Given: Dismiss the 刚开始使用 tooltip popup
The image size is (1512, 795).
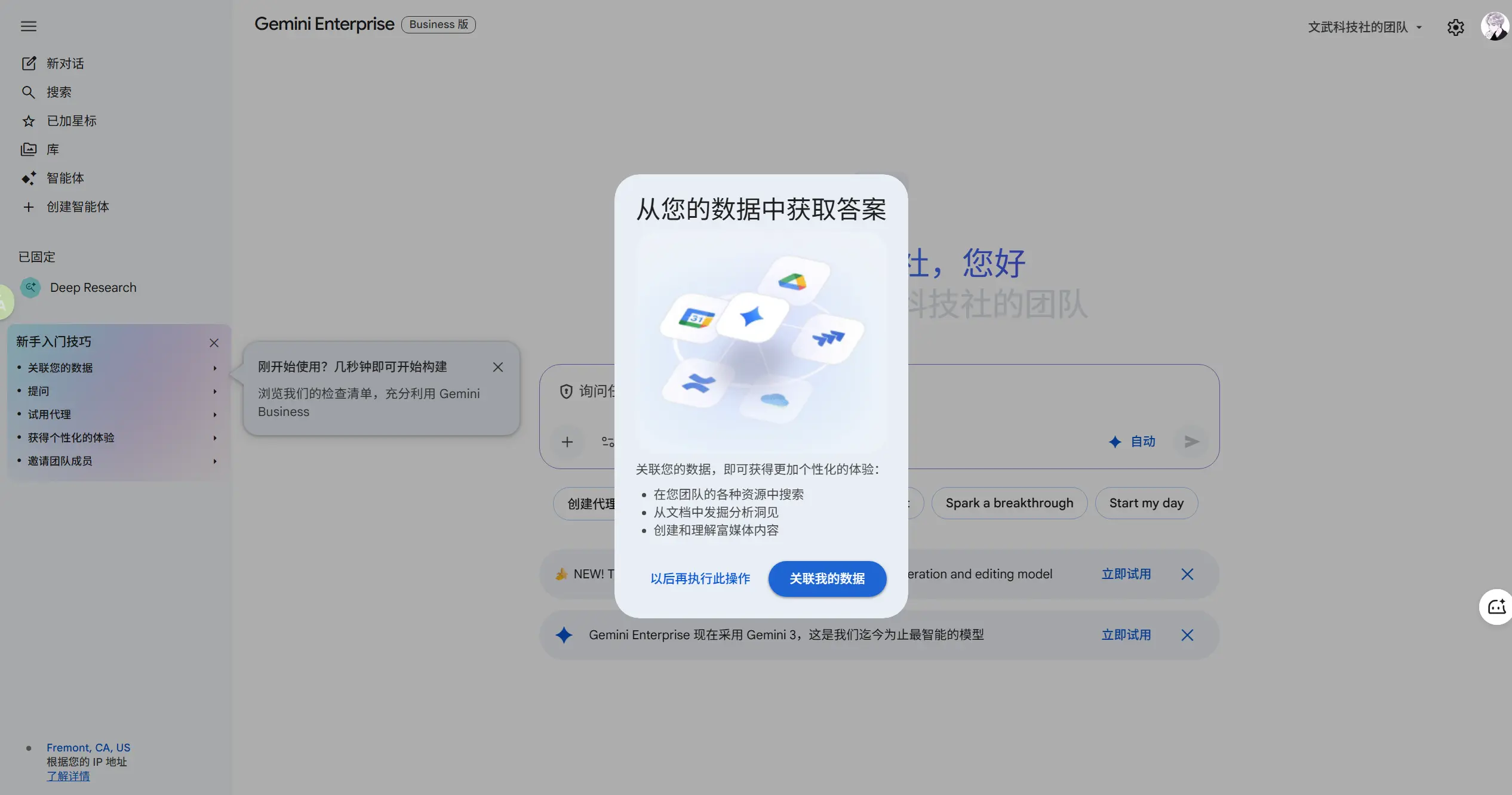Looking at the screenshot, I should coord(497,367).
